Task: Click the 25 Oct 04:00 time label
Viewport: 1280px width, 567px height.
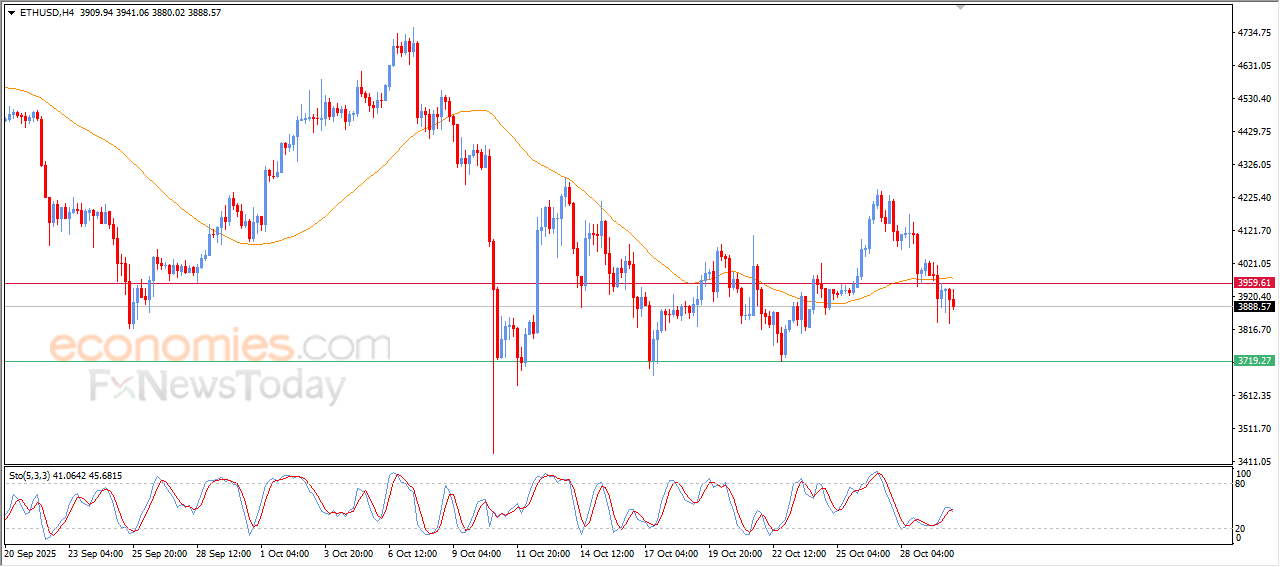Action: [x=864, y=552]
